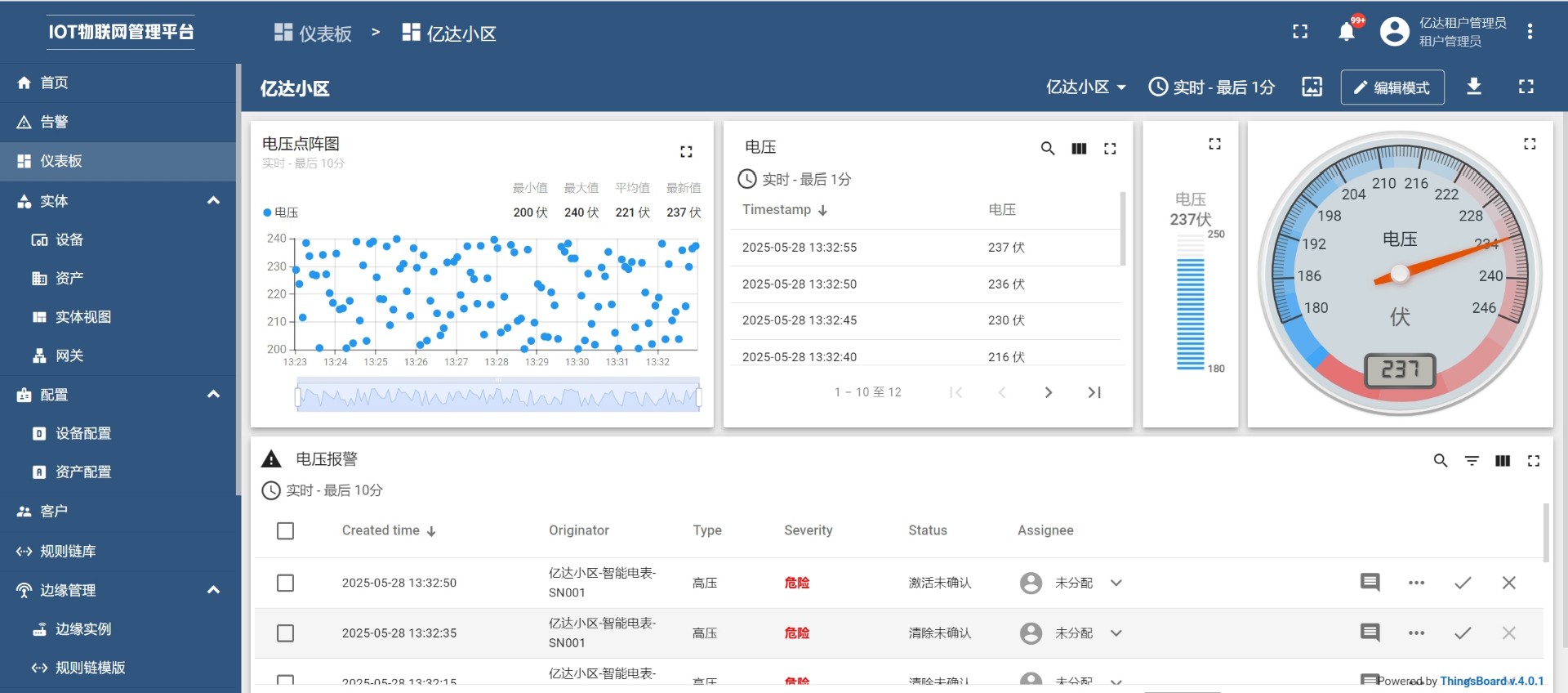Open the 亿达小区 state dropdown

pyautogui.click(x=1085, y=87)
